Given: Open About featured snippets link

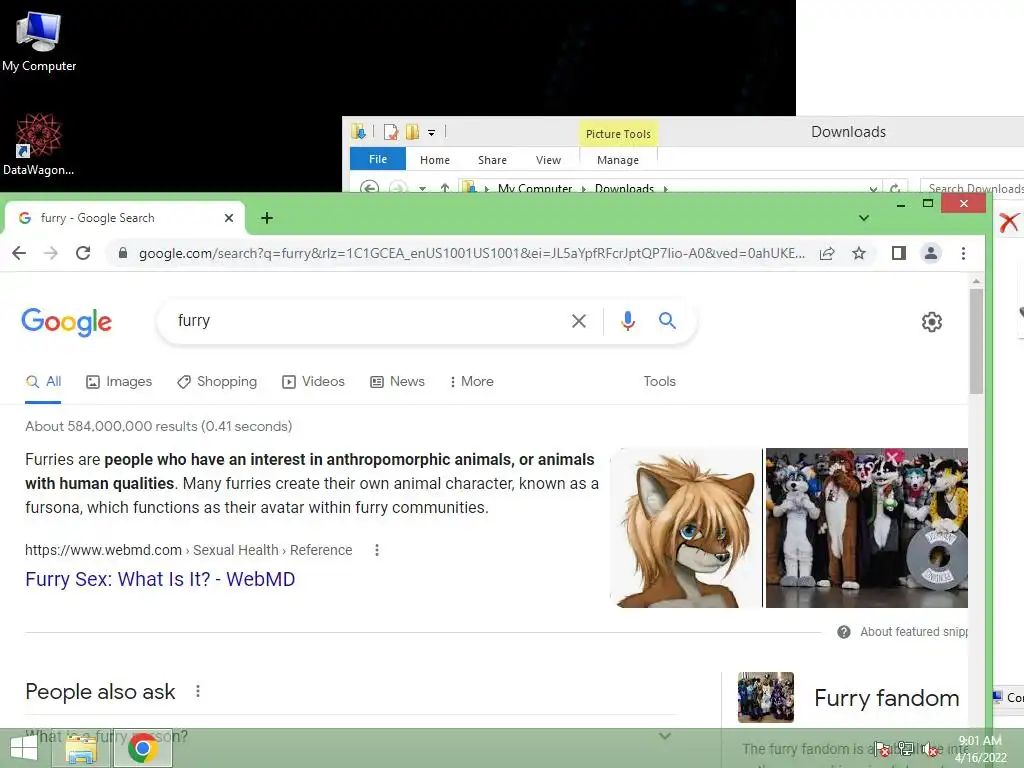Looking at the screenshot, I should (x=914, y=632).
